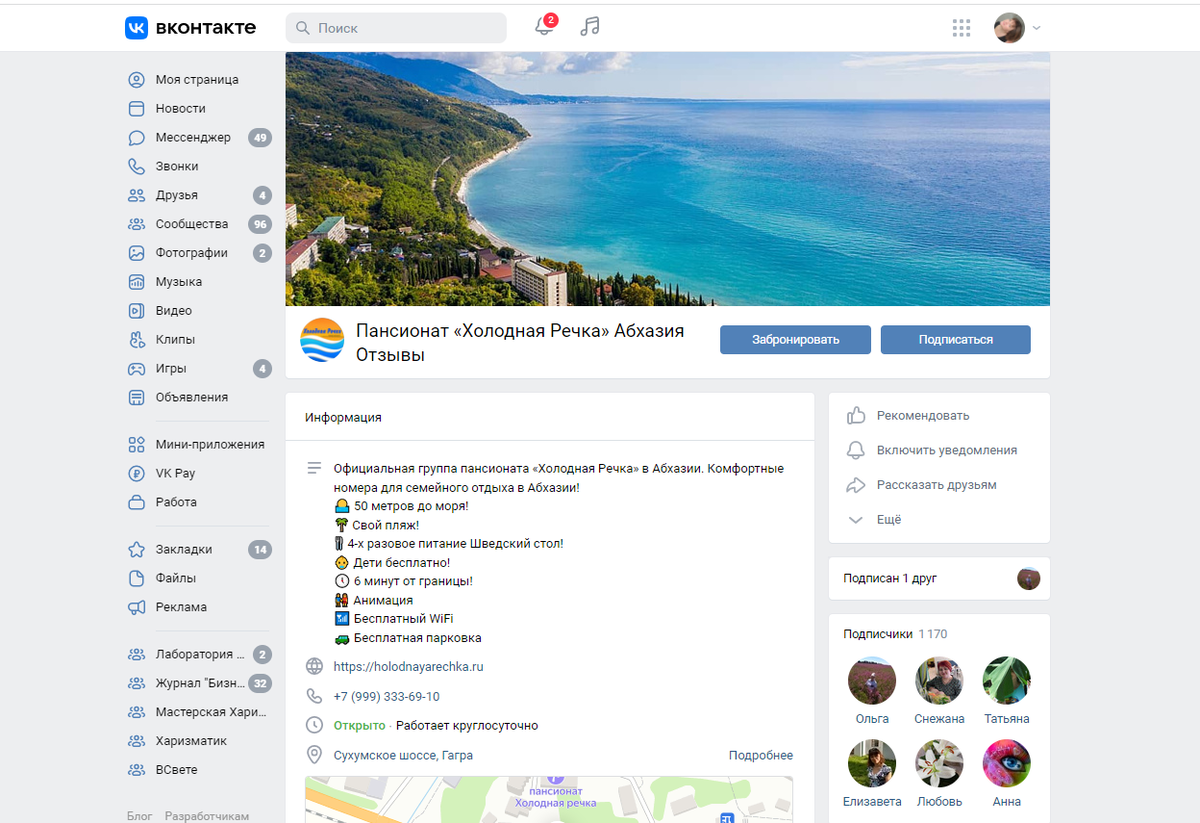This screenshot has width=1200, height=823.
Task: Open the Подписчики list header
Action: tap(895, 634)
